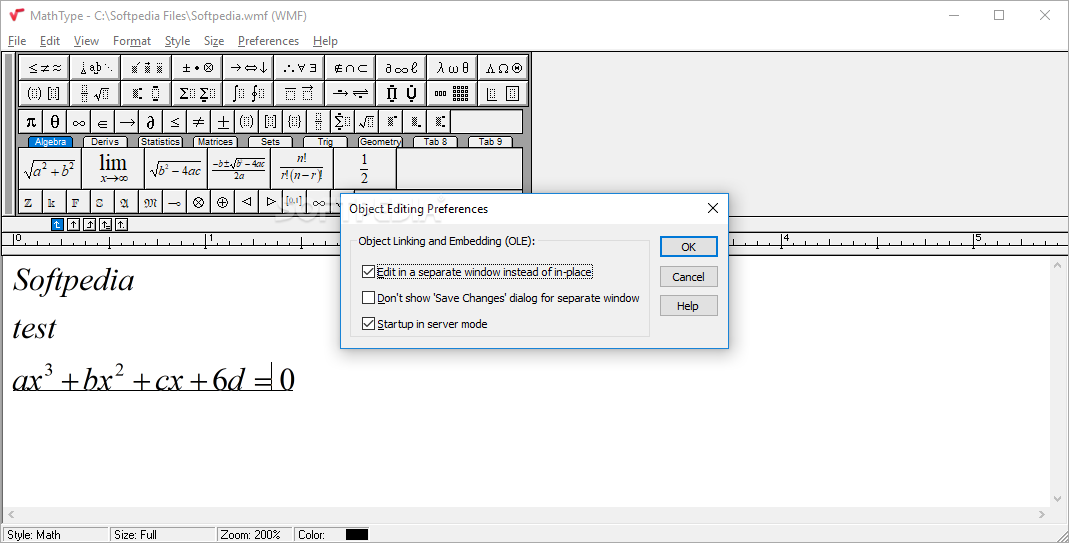Insert circled plus operator symbol
The width and height of the screenshot is (1069, 543).
coord(222,203)
